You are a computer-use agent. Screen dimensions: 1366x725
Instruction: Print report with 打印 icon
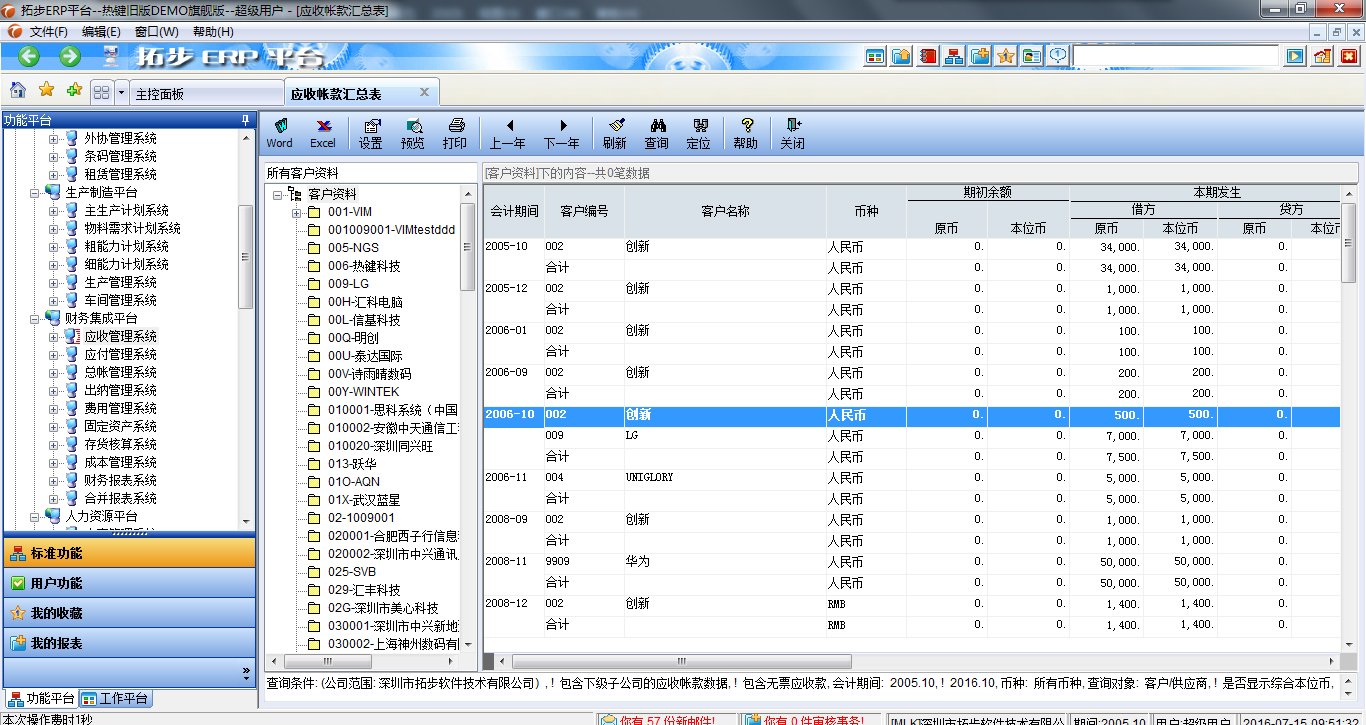click(455, 132)
